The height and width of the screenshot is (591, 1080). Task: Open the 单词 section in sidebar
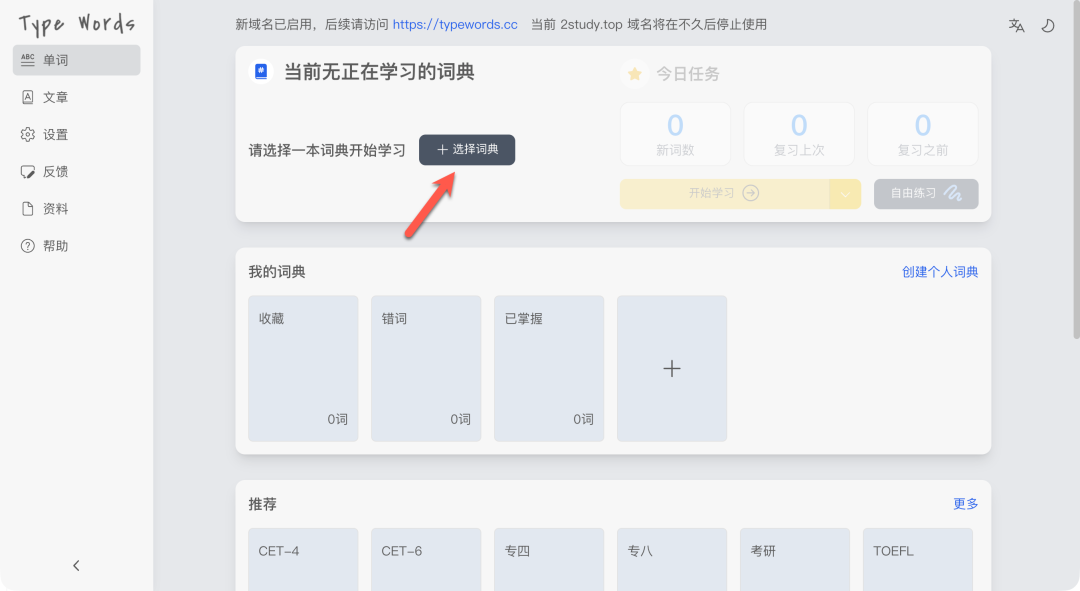coord(76,60)
